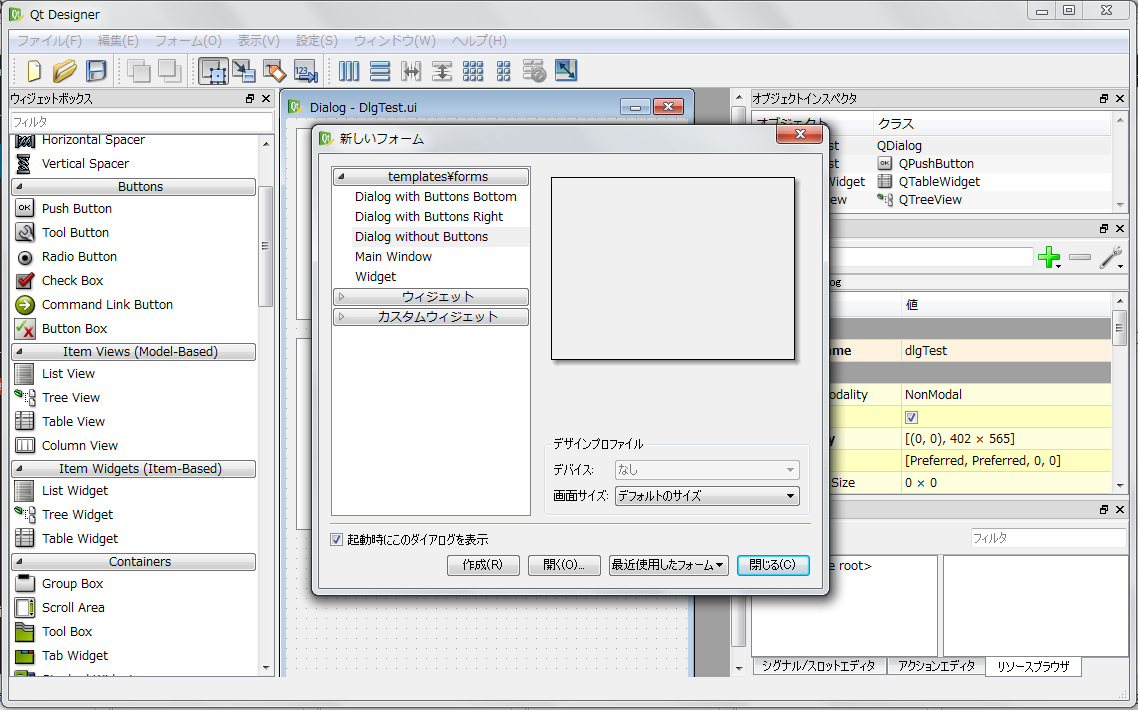Image resolution: width=1138 pixels, height=710 pixels.
Task: Apply the Lay Out in Grid icon
Action: 473,70
